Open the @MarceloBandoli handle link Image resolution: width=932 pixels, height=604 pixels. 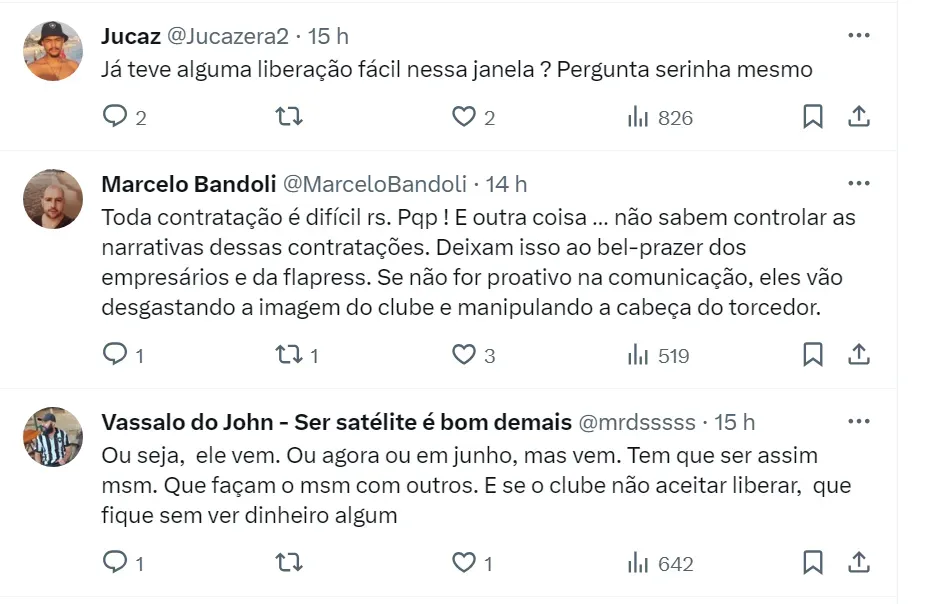click(375, 184)
